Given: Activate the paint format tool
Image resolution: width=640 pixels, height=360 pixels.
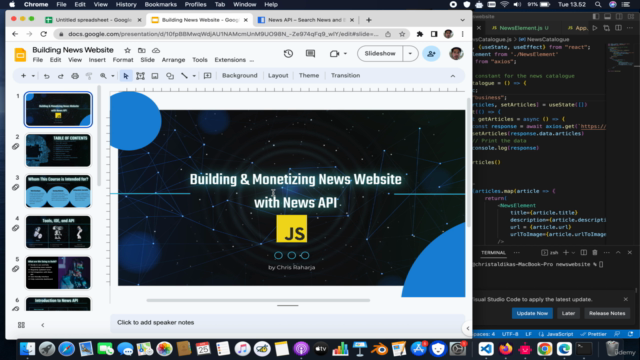Looking at the screenshot, I should pyautogui.click(x=89, y=76).
